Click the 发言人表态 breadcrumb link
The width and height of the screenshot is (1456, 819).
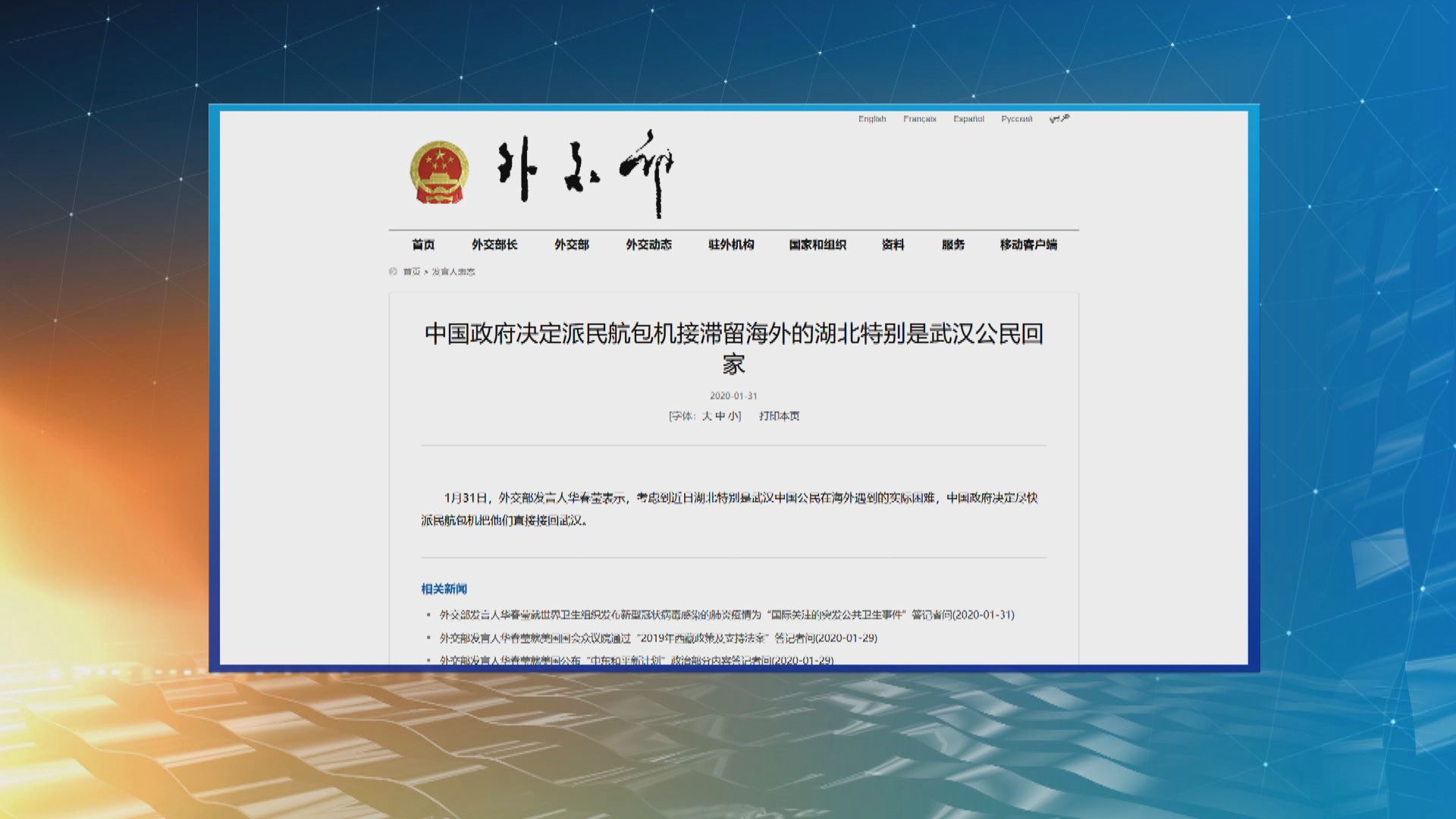coord(453,271)
